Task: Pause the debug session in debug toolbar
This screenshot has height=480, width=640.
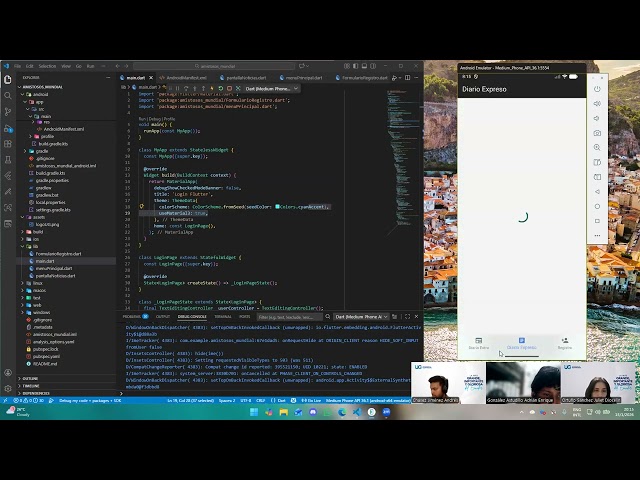Action: point(178,88)
